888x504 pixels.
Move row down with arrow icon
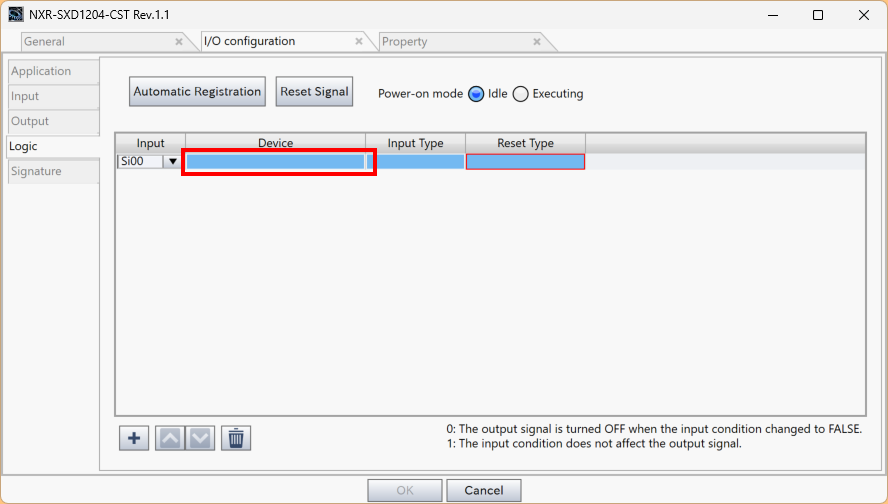click(200, 438)
